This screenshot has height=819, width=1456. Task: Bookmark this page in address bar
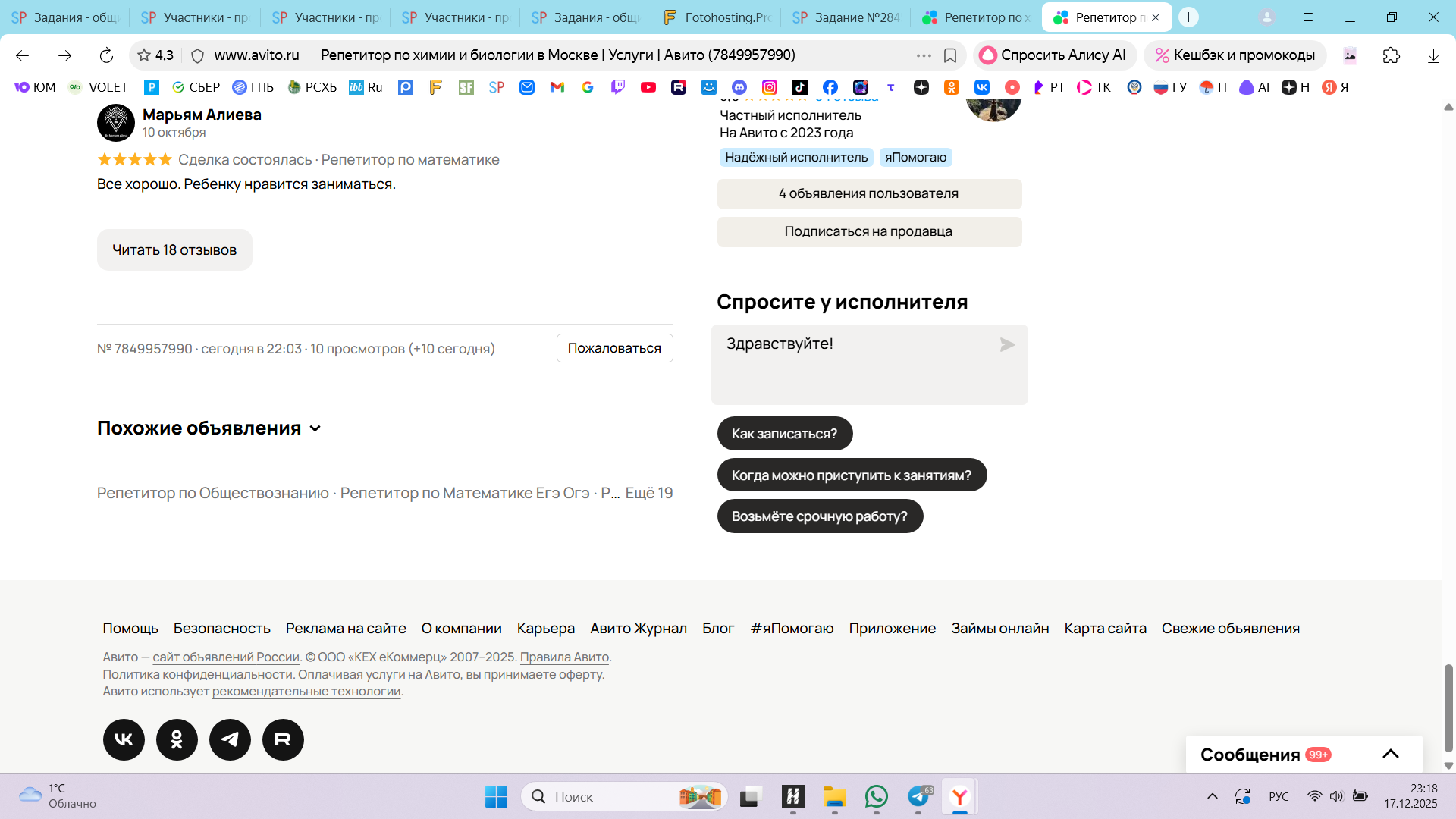(x=949, y=55)
